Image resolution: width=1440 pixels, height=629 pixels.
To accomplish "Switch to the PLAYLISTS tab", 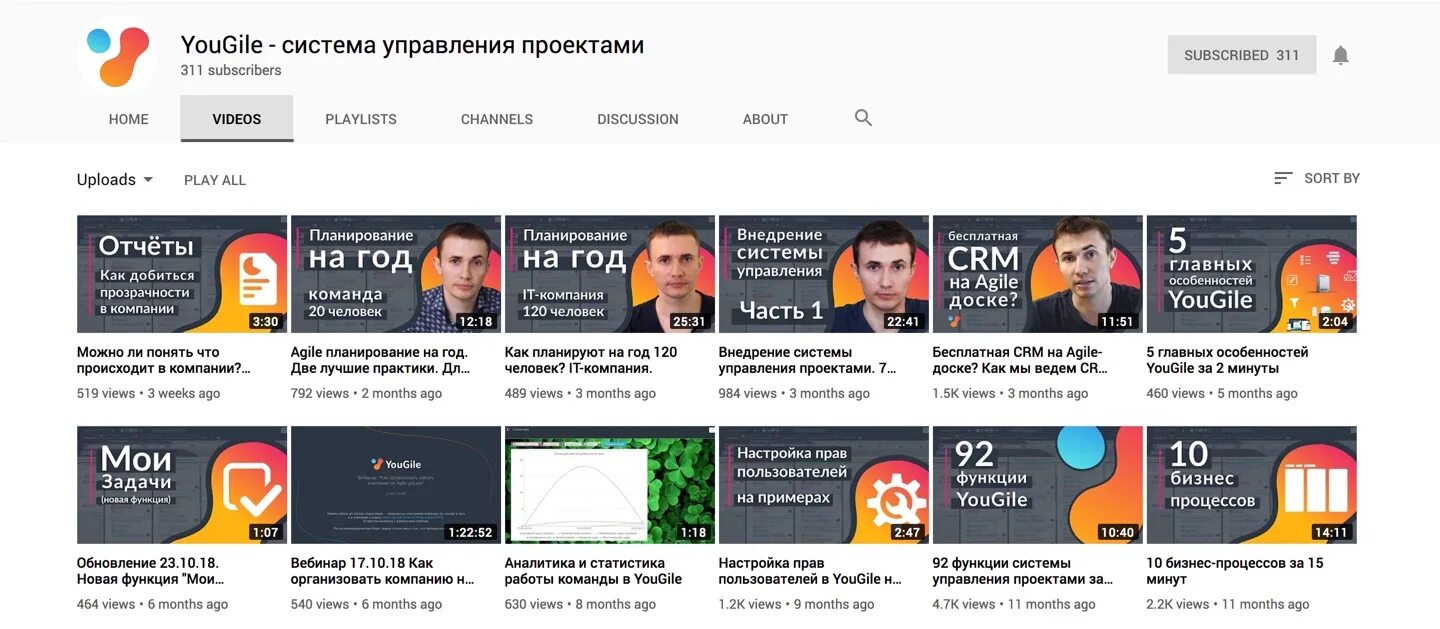I will [361, 119].
